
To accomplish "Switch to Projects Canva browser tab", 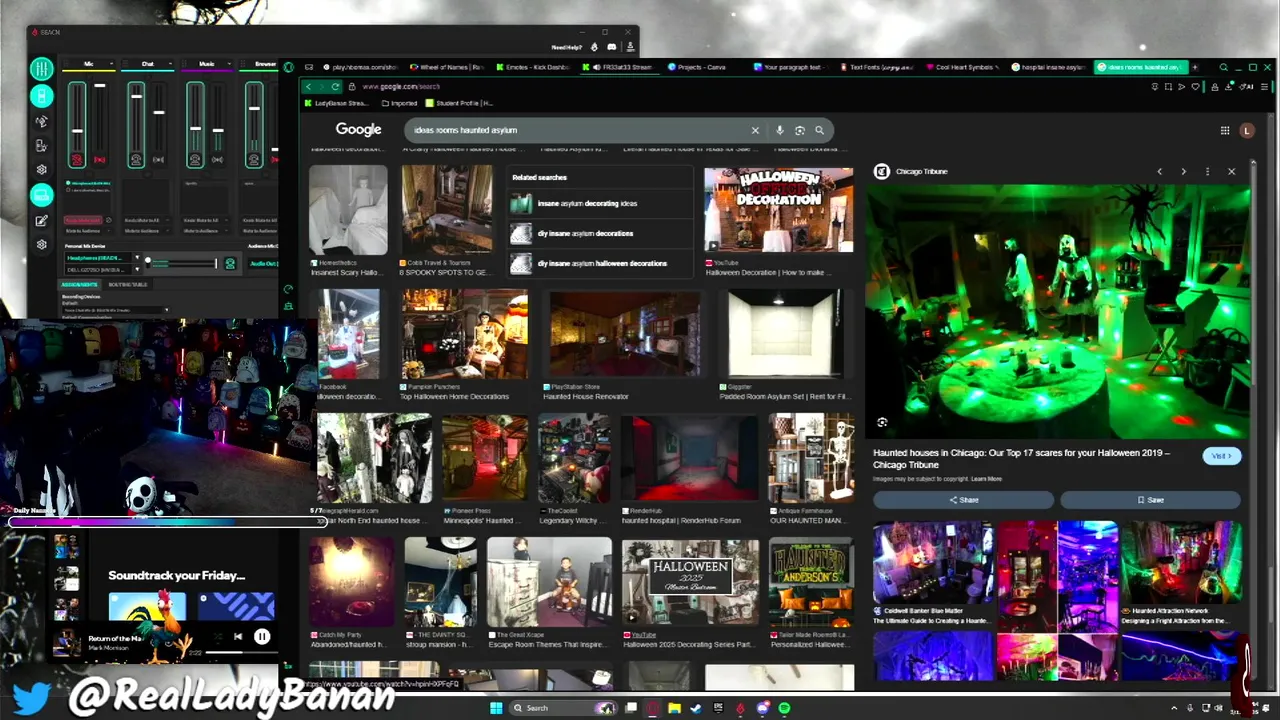I will 701,67.
